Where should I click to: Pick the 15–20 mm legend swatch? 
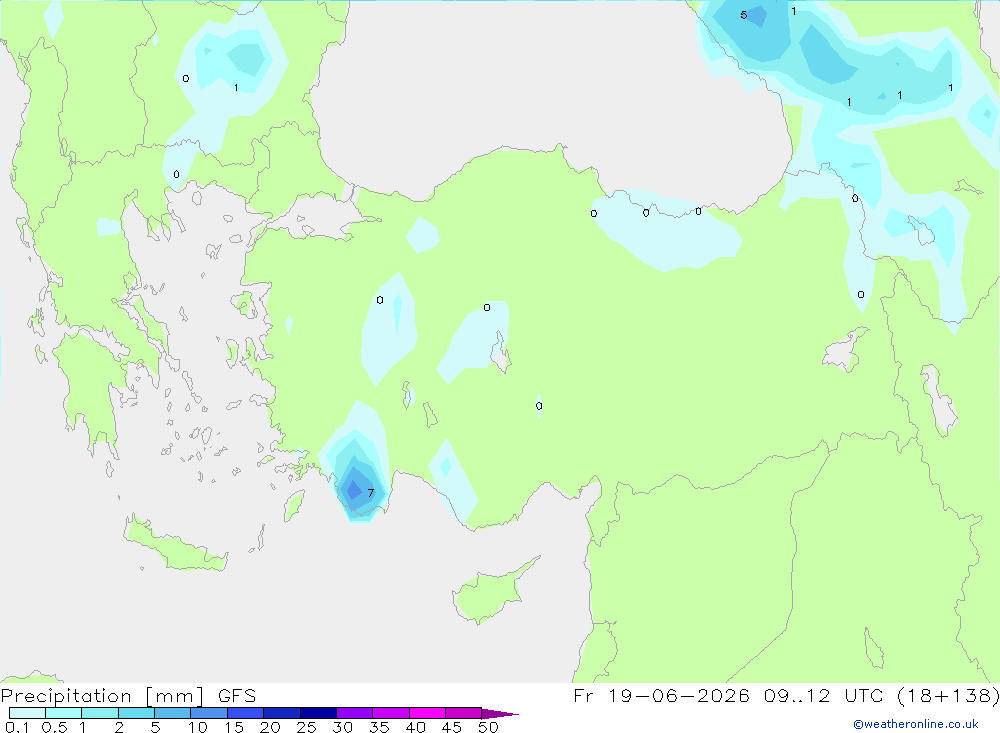point(246,713)
